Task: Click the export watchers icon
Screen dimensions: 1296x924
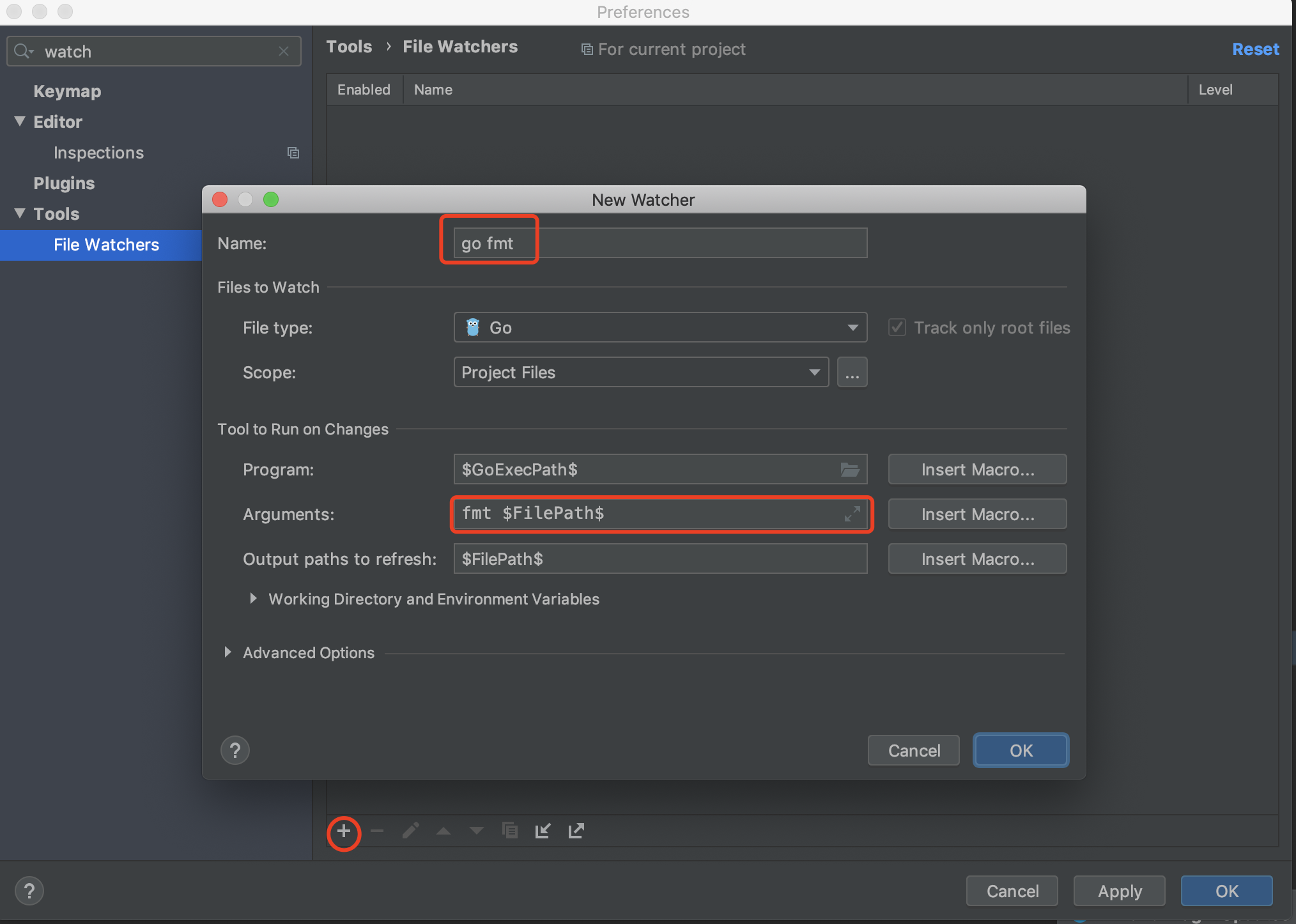Action: click(576, 831)
